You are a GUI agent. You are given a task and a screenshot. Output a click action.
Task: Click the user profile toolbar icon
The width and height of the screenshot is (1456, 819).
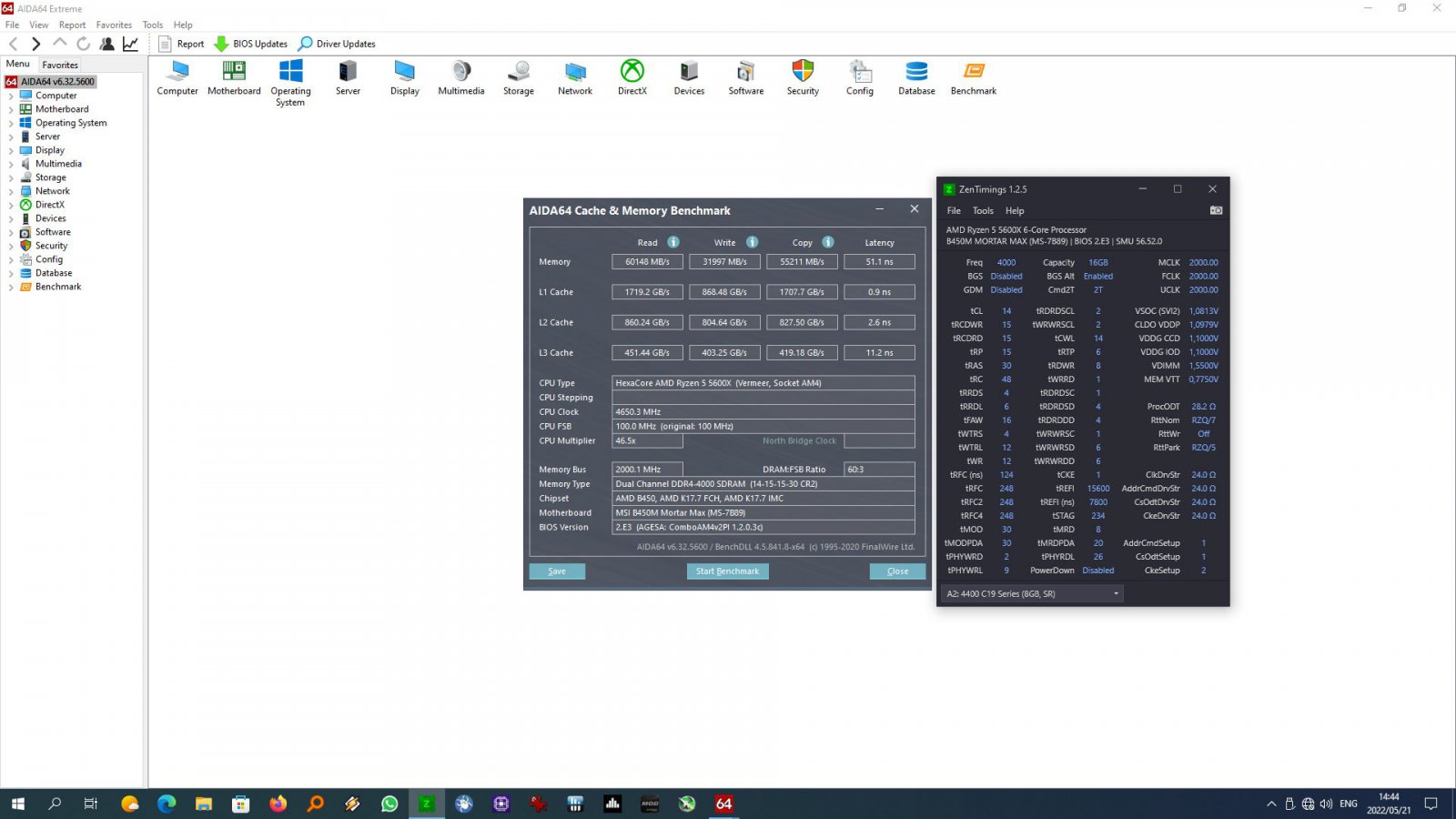pyautogui.click(x=106, y=44)
